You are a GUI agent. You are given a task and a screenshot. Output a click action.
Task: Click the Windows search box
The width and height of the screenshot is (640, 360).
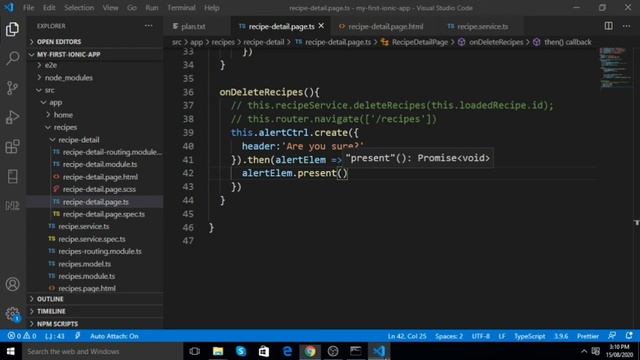tap(102, 351)
